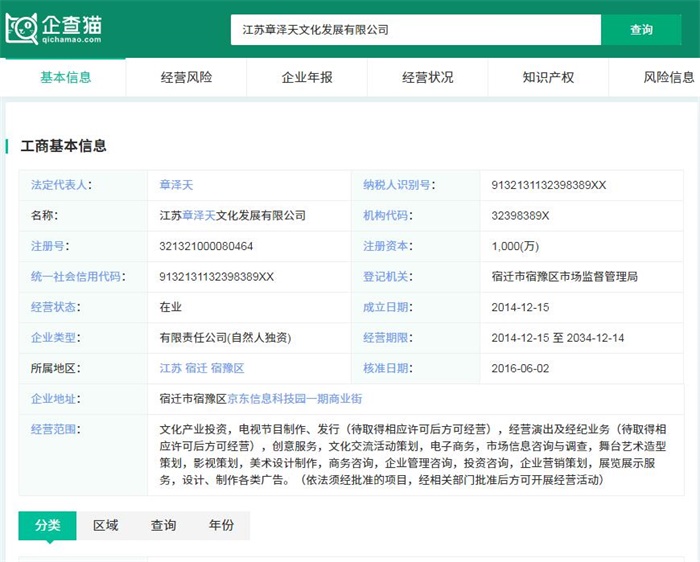Select the 查询 filter tab below the table
This screenshot has width=700, height=562.
pos(163,525)
